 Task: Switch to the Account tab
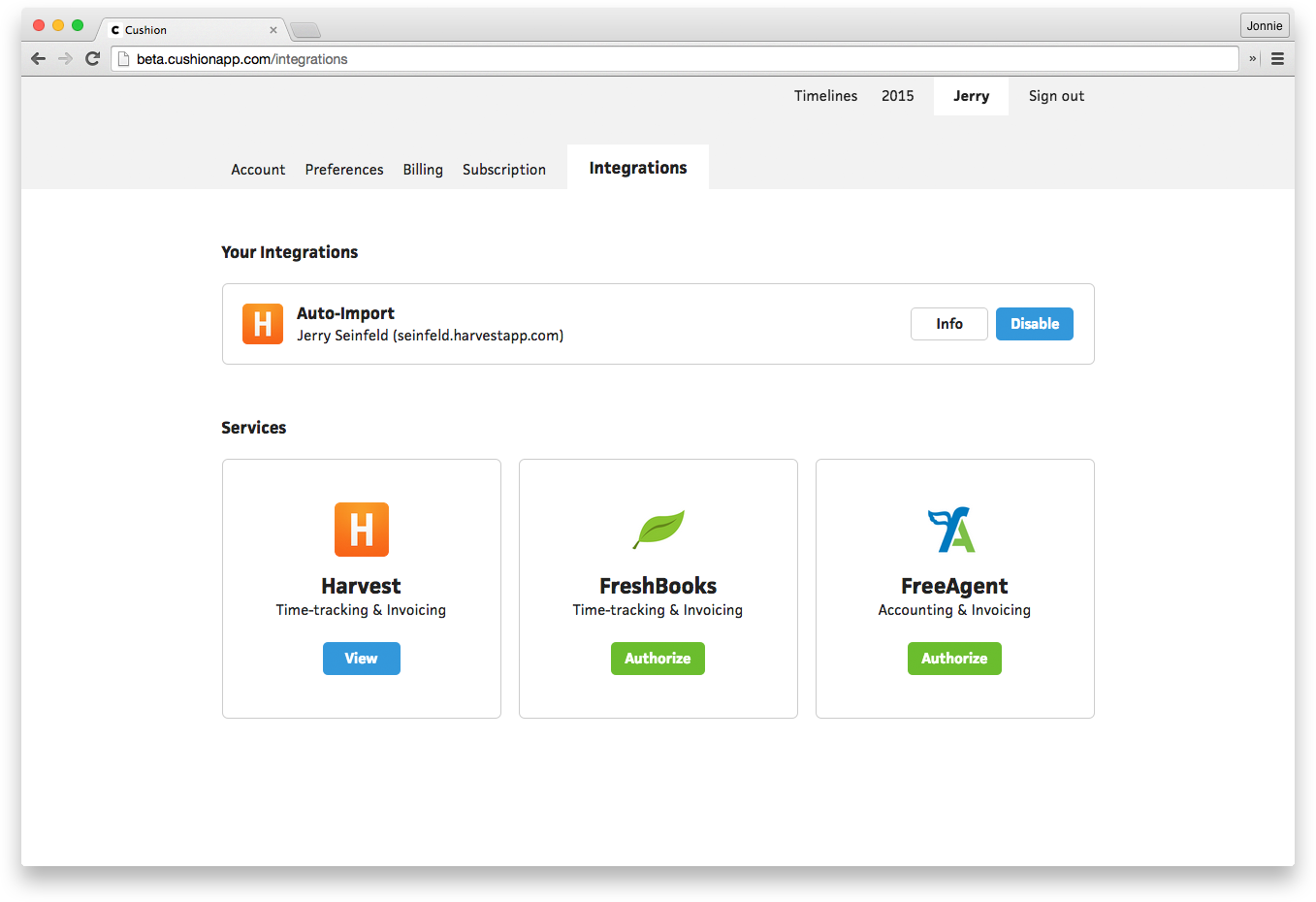click(x=258, y=170)
